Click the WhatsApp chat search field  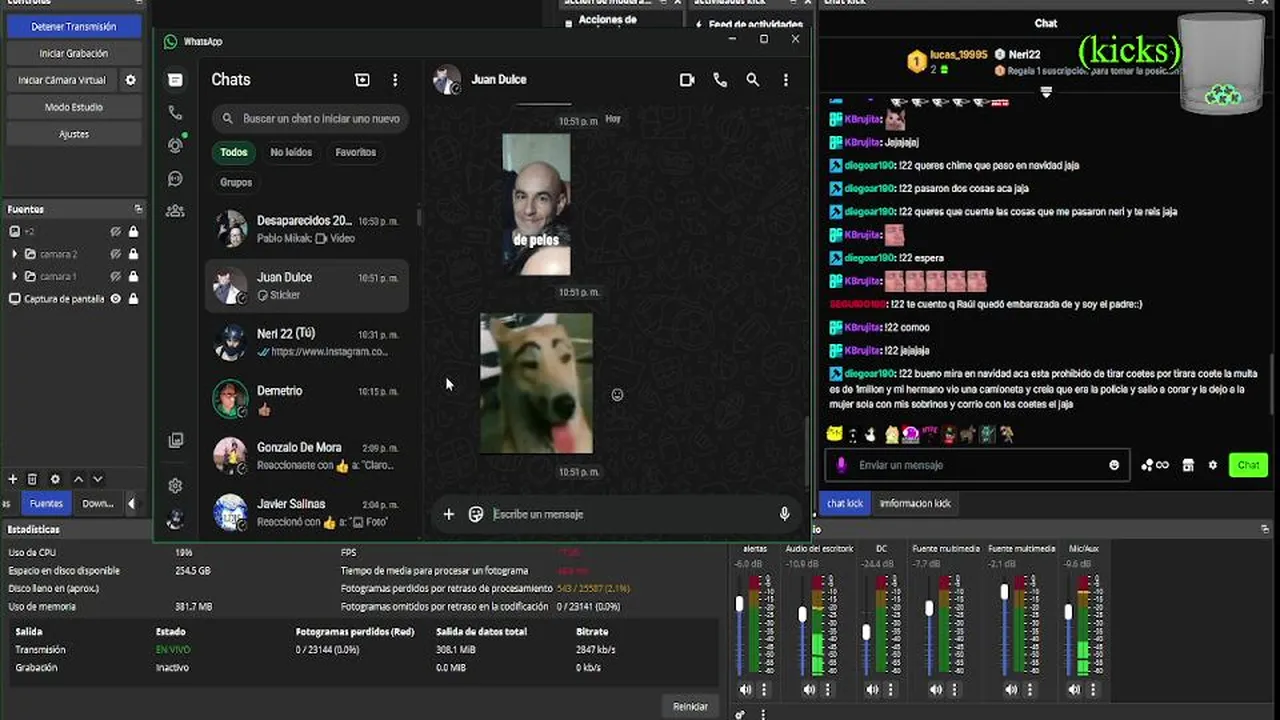tap(310, 119)
